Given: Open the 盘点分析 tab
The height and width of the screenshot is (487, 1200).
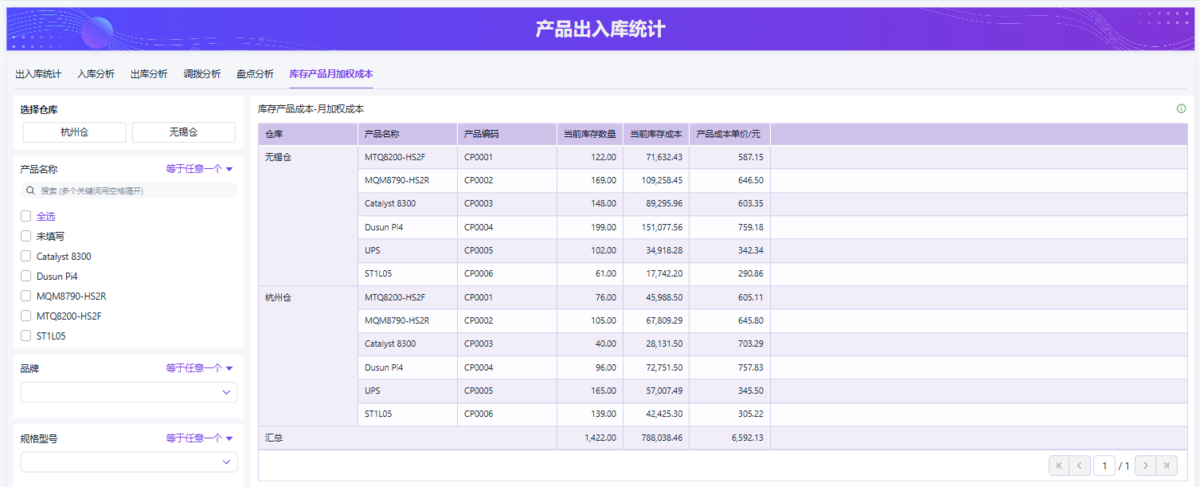Looking at the screenshot, I should click(x=254, y=74).
